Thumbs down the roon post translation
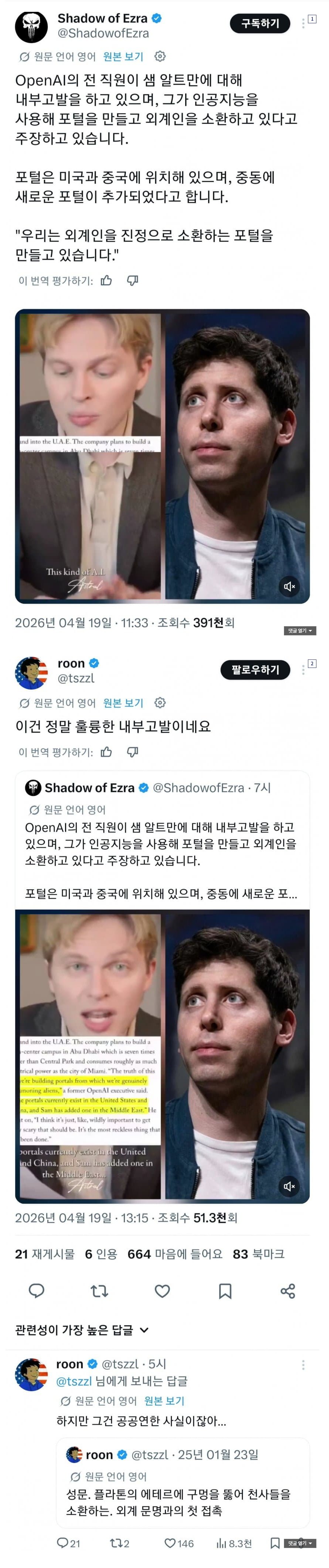The width and height of the screenshot is (329, 1568). click(132, 752)
